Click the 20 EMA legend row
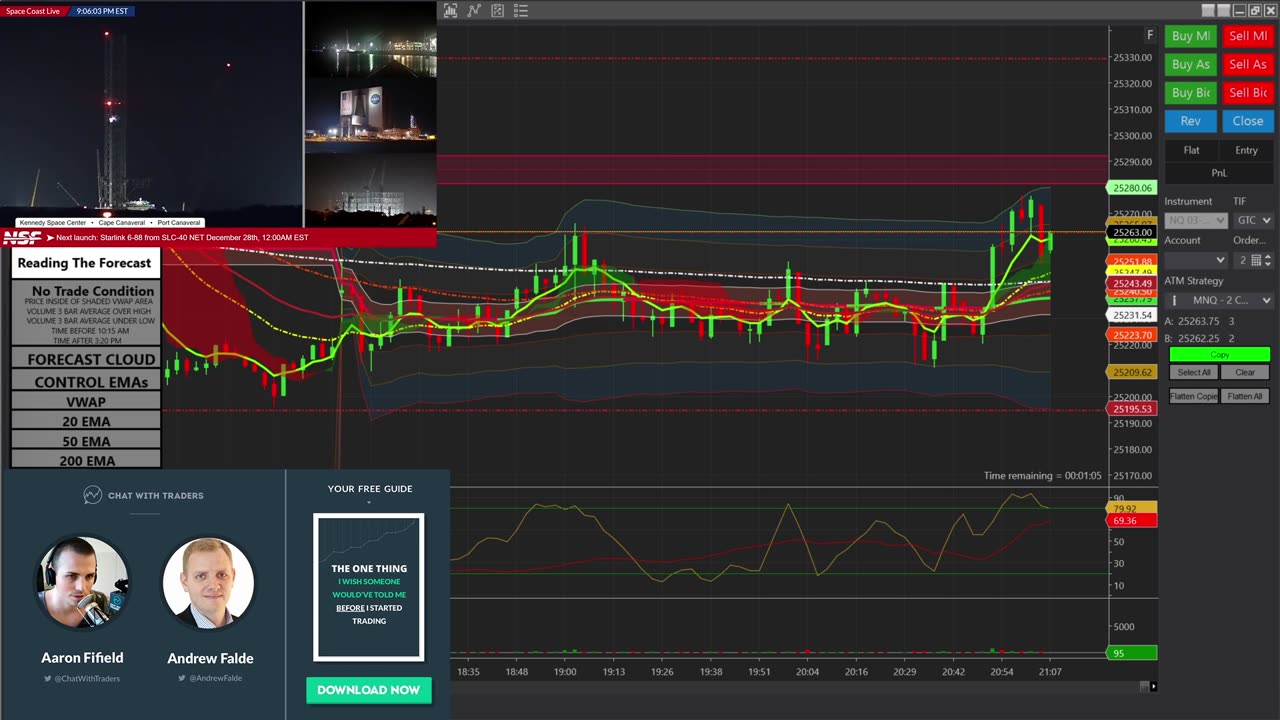 86,421
